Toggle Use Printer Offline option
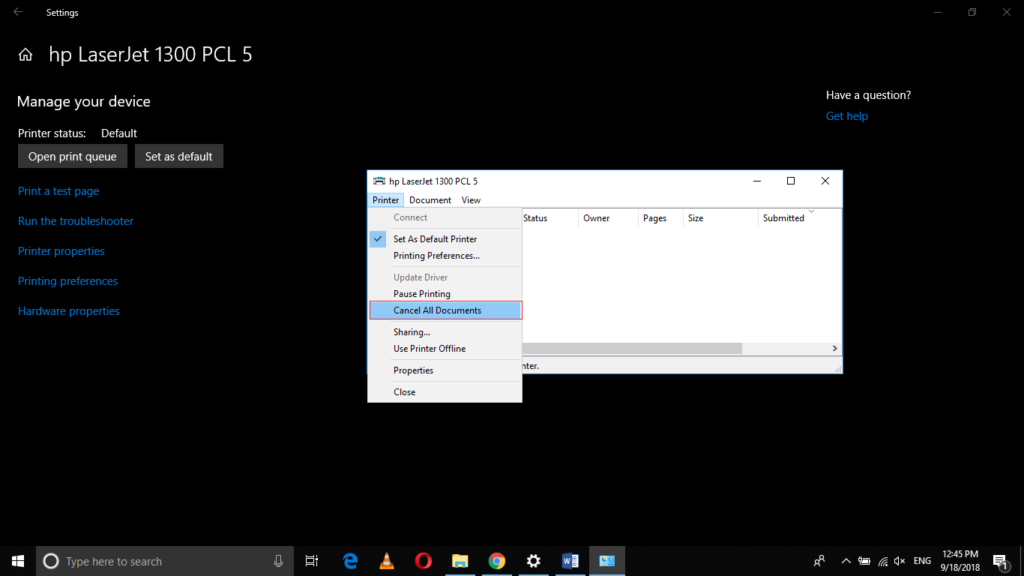 coord(429,349)
